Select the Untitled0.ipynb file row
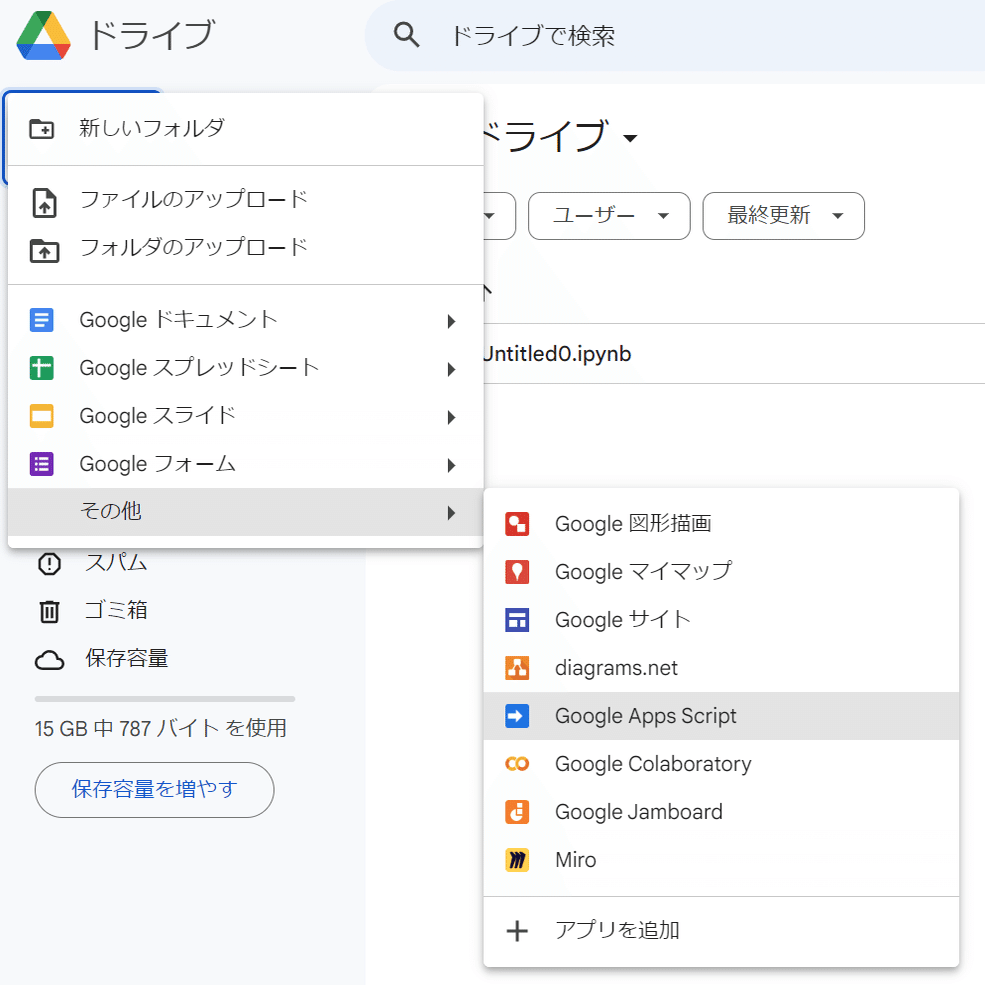Image resolution: width=985 pixels, height=985 pixels. coord(734,354)
